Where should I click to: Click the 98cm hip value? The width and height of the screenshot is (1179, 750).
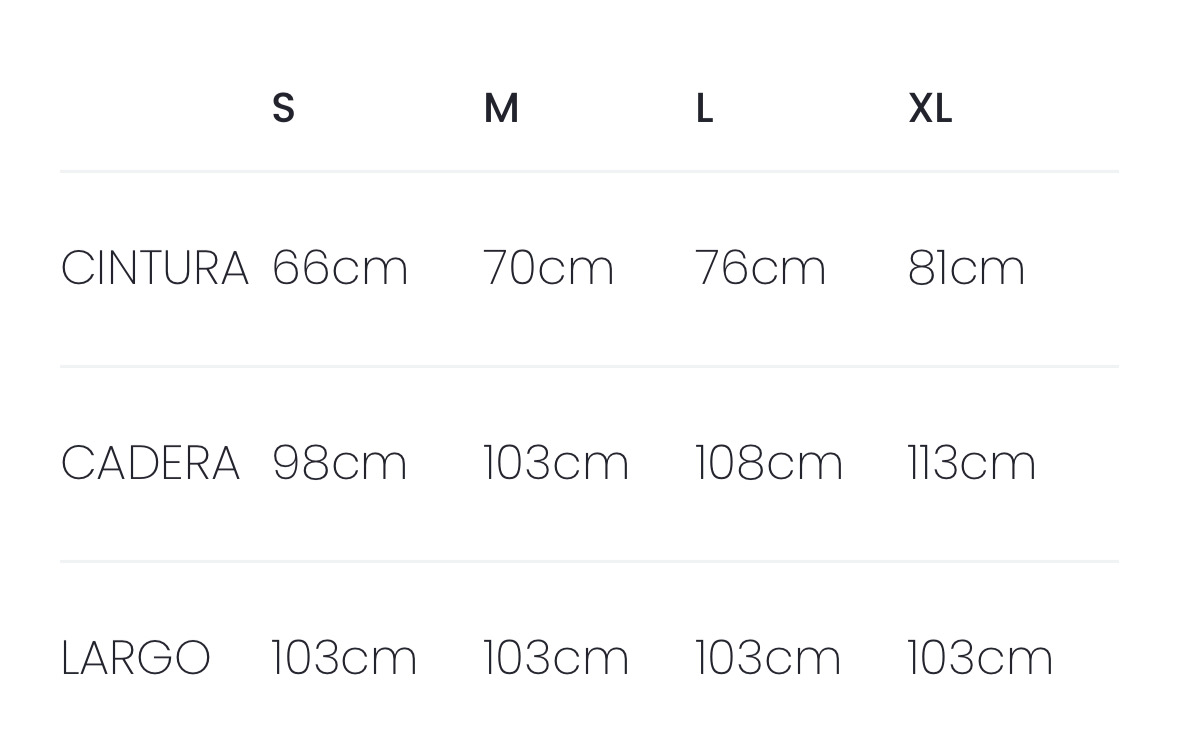click(x=340, y=463)
